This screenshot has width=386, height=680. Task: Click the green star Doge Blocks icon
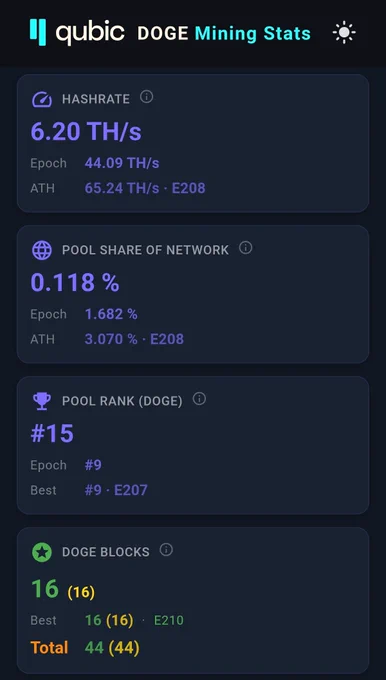[42, 552]
